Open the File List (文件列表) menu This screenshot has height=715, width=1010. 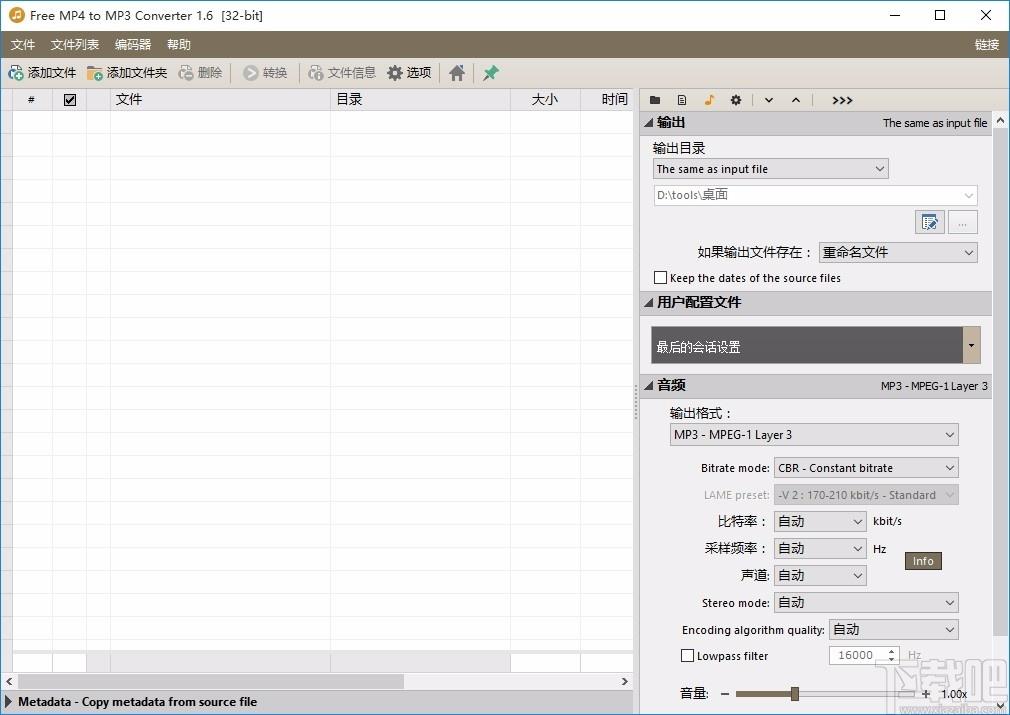point(75,44)
